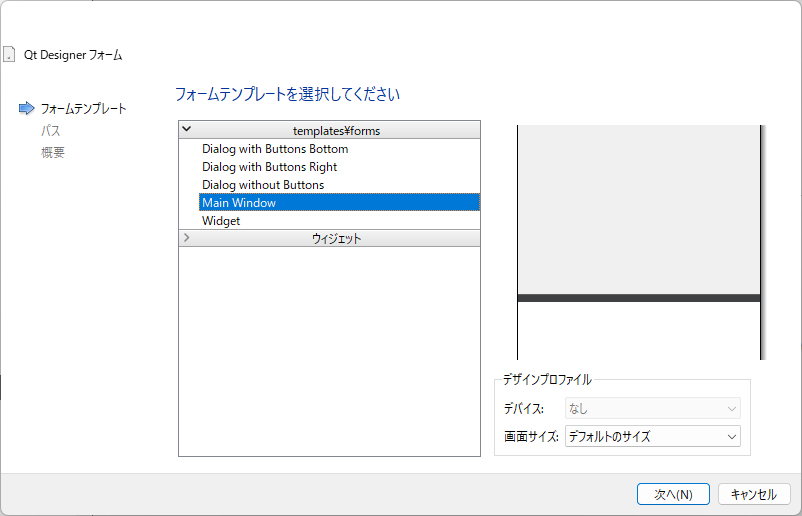Click the blue arrow step indicator icon
802x516 pixels.
click(27, 108)
